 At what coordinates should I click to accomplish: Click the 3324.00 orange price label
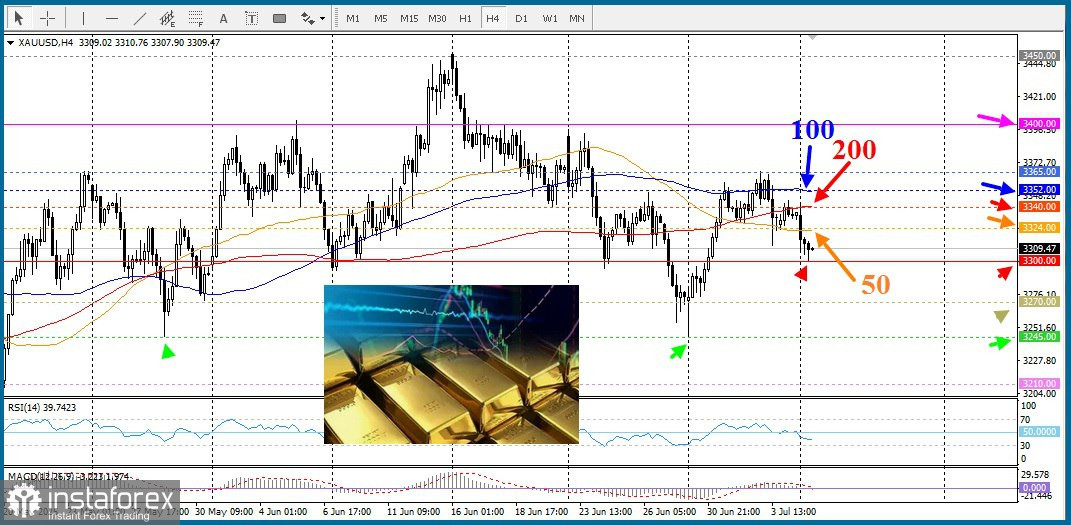1039,227
